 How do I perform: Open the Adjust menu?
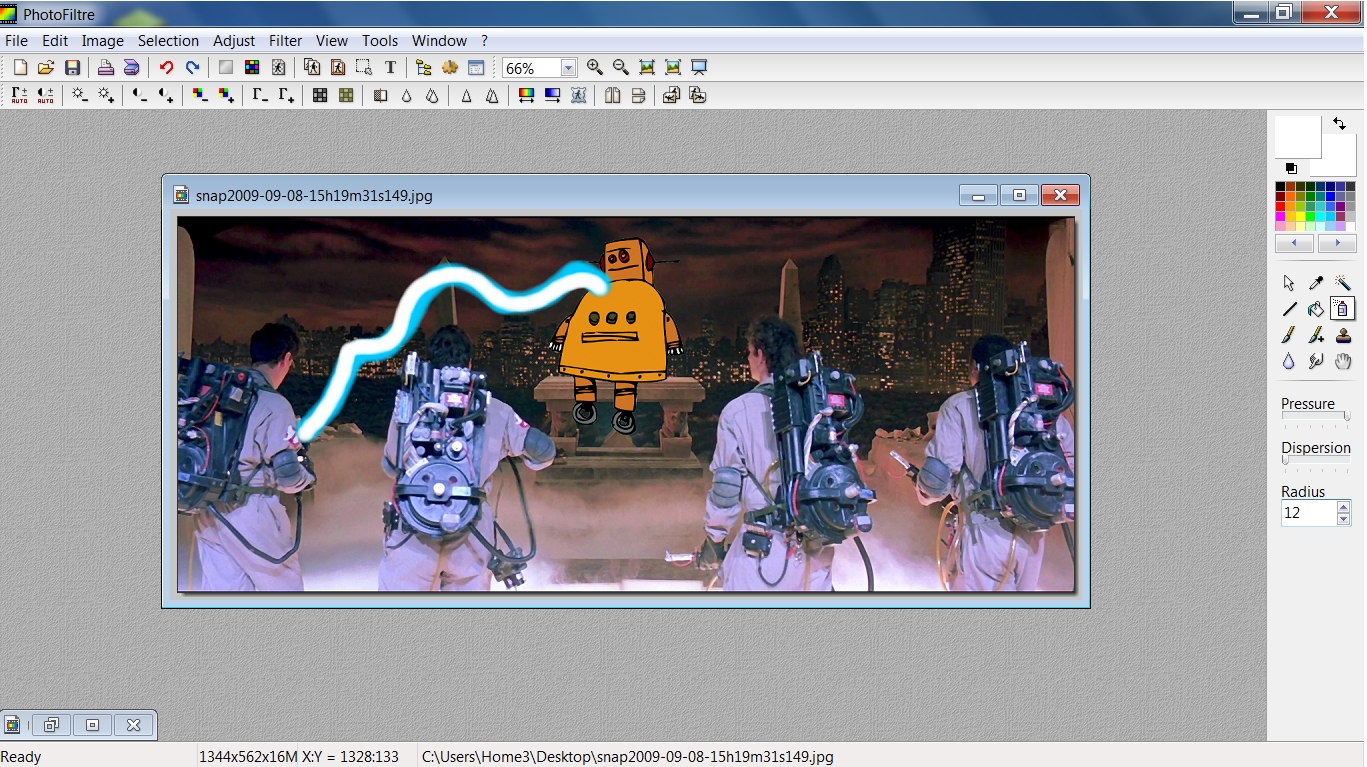pos(234,41)
